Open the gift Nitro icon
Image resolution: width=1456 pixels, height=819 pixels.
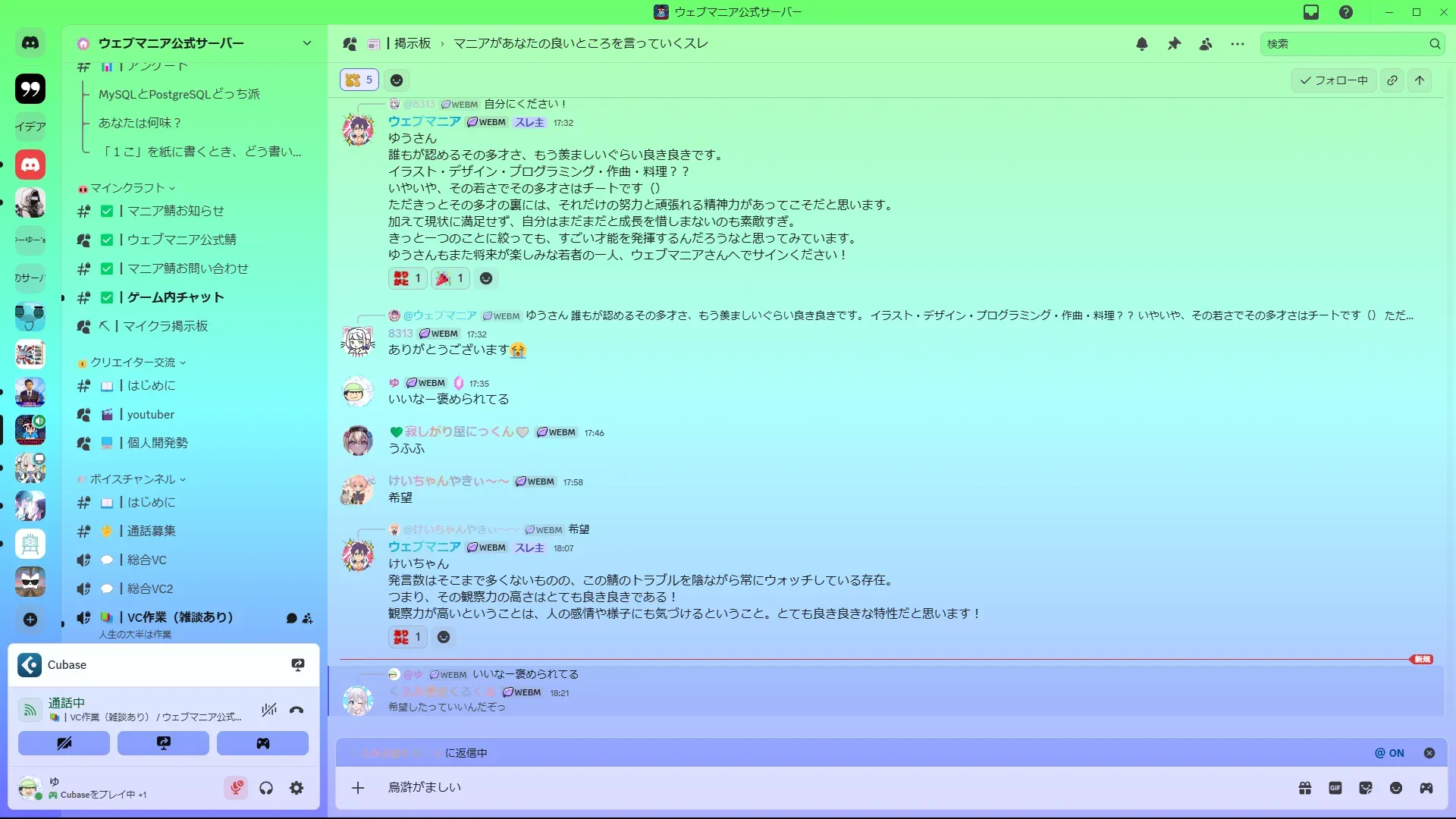[1305, 788]
